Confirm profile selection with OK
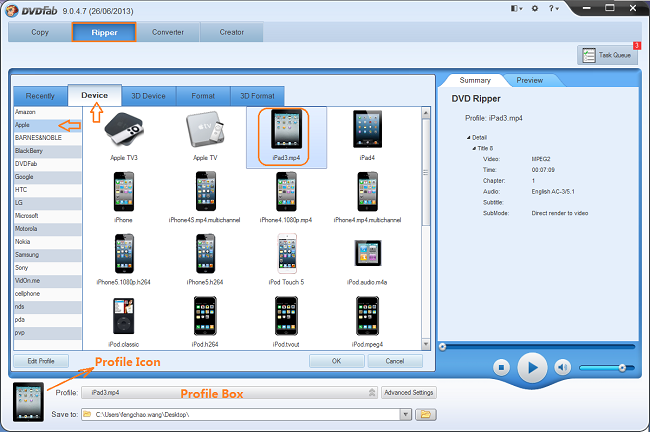This screenshot has height=432, width=650. 337,361
